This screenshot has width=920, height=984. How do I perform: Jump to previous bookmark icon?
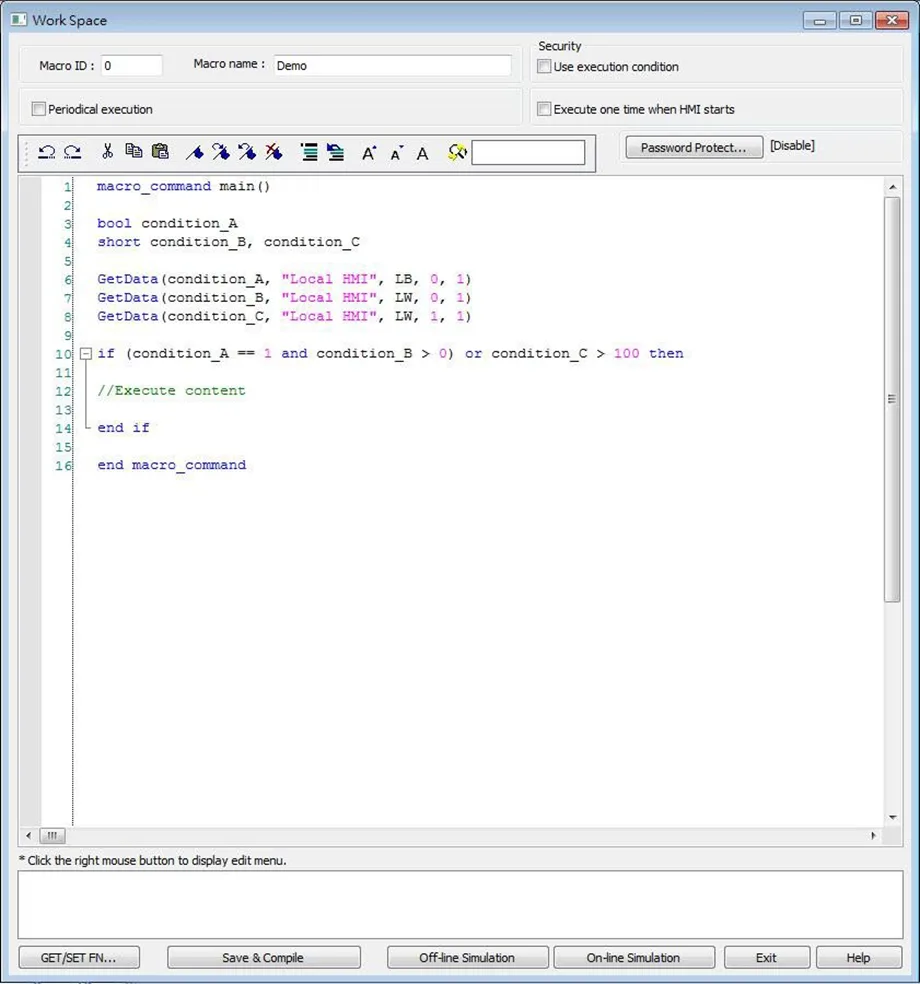[x=247, y=152]
